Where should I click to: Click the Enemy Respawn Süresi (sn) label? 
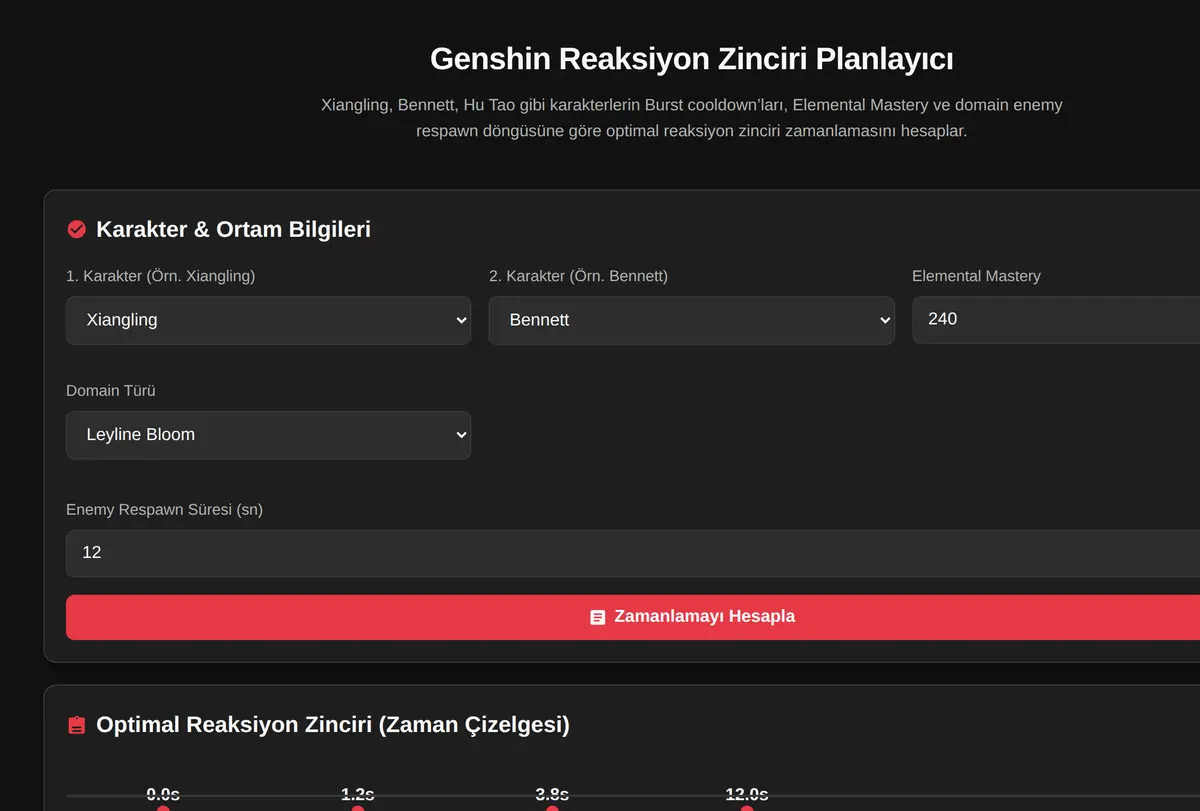[165, 510]
